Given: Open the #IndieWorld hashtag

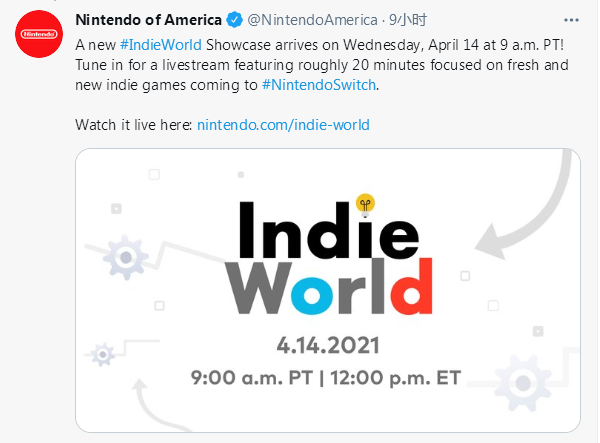Looking at the screenshot, I should [161, 45].
